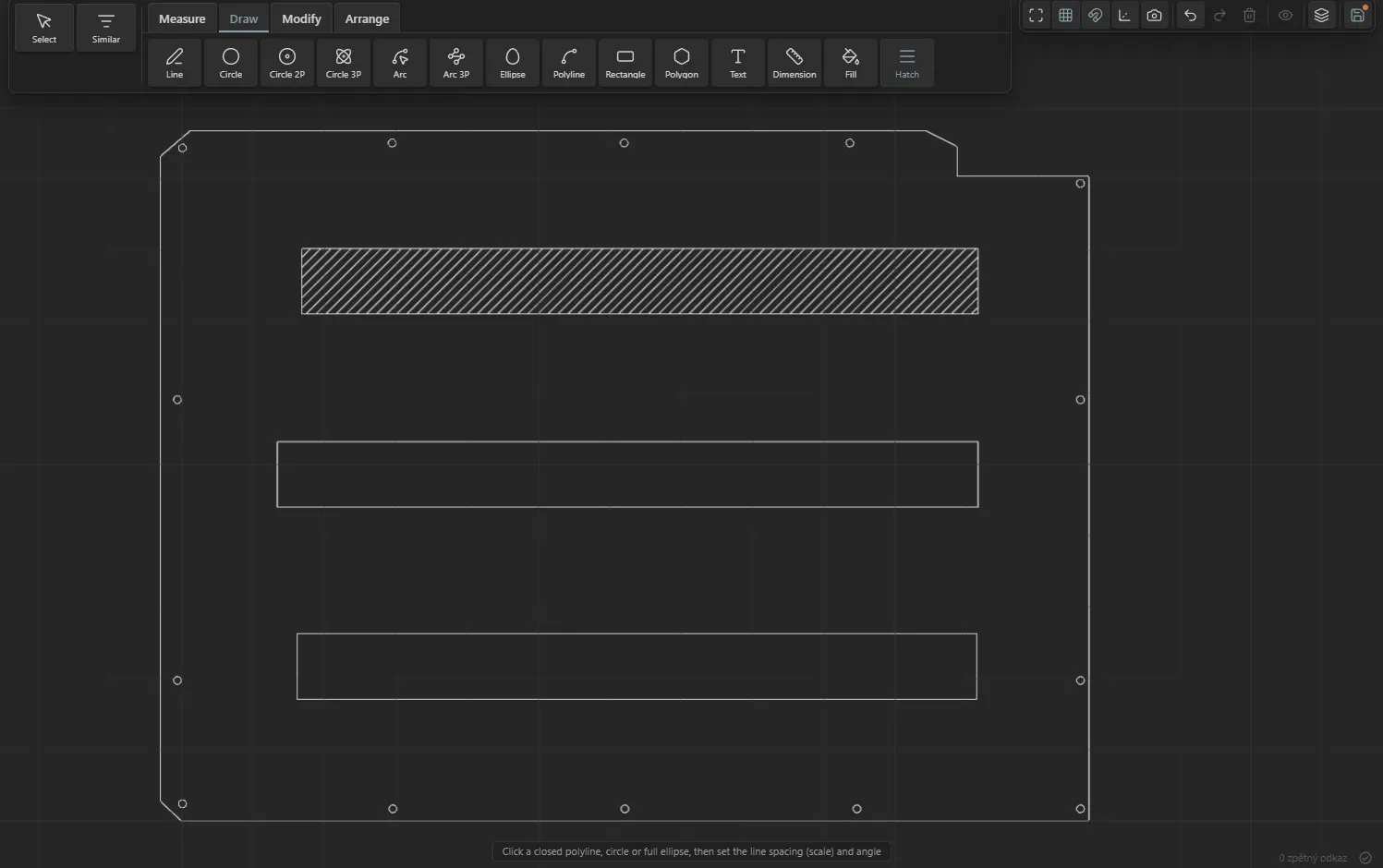Activate the Text tool
The image size is (1383, 868).
(x=738, y=63)
